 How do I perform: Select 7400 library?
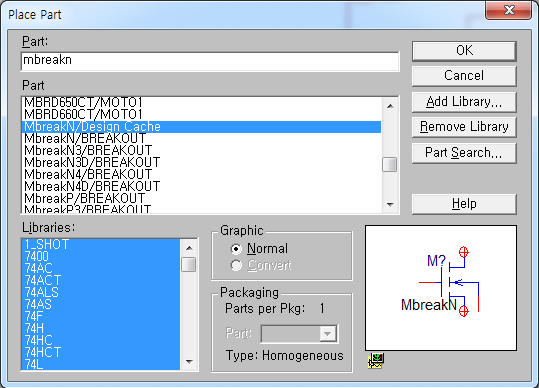click(101, 256)
